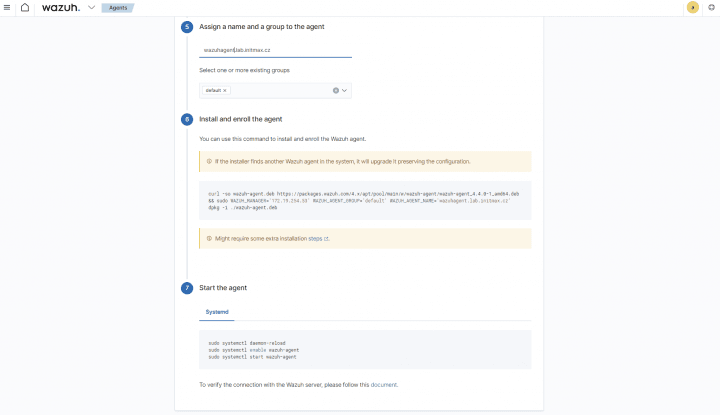Screen dimensions: 720x415
Task: Open the groups dropdown arrow
Action: click(x=345, y=90)
